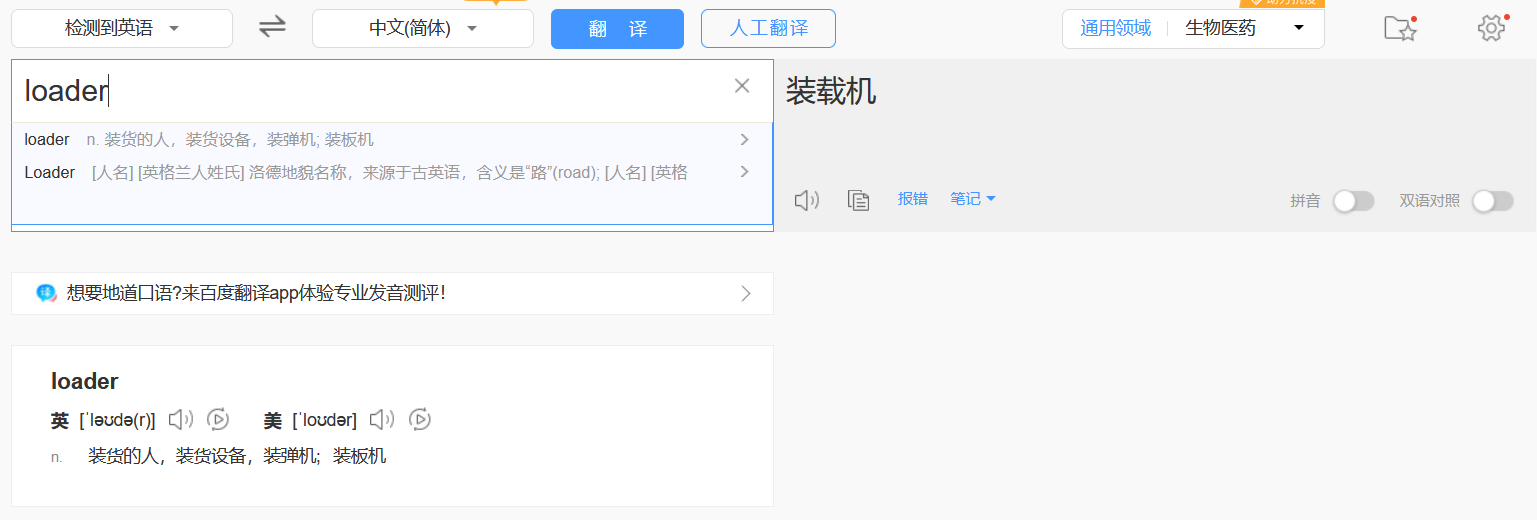This screenshot has height=520, width=1537.
Task: Click the 人工翻译 button
Action: click(x=768, y=28)
